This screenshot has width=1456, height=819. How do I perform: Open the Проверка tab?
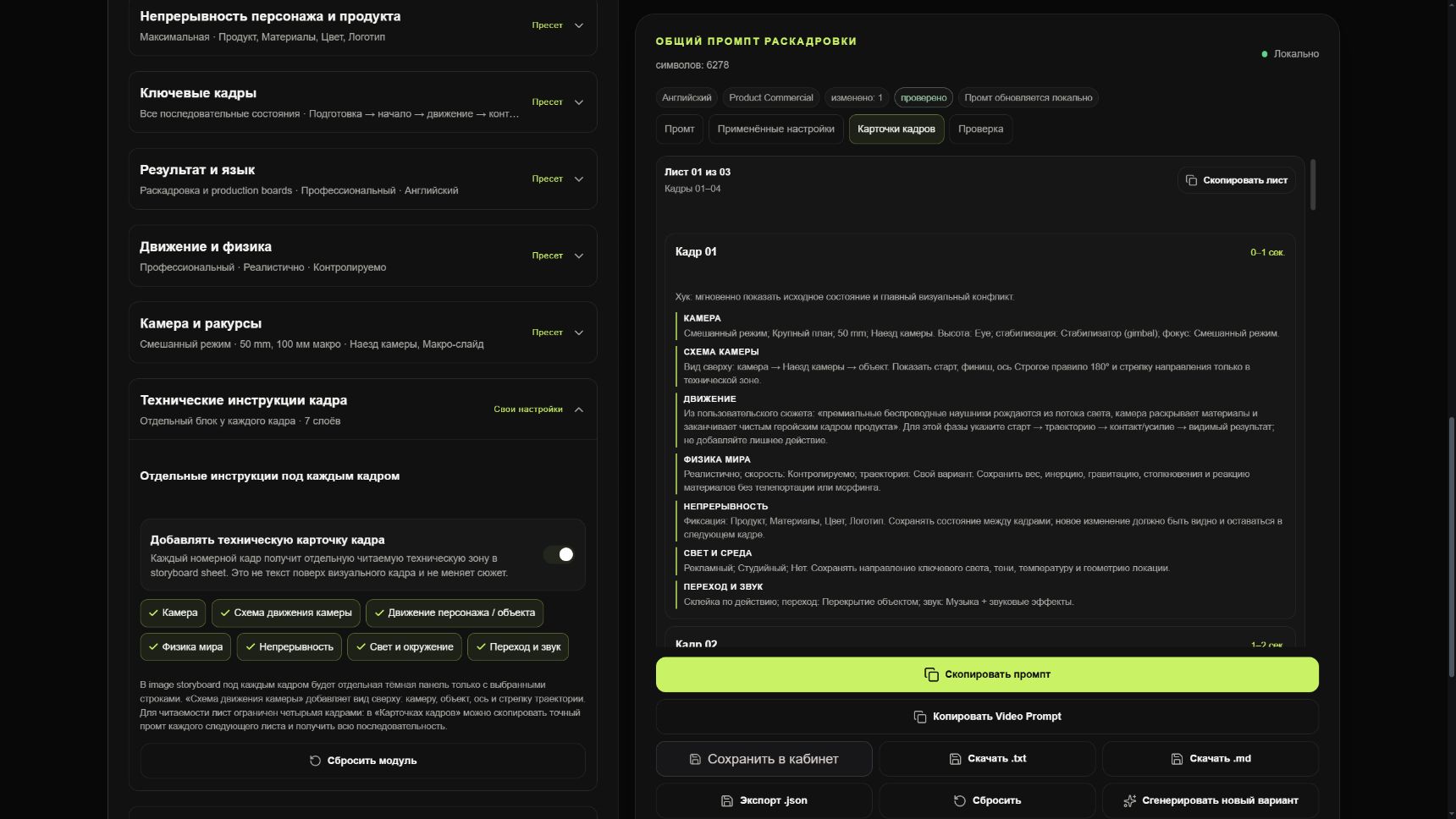pyautogui.click(x=981, y=129)
